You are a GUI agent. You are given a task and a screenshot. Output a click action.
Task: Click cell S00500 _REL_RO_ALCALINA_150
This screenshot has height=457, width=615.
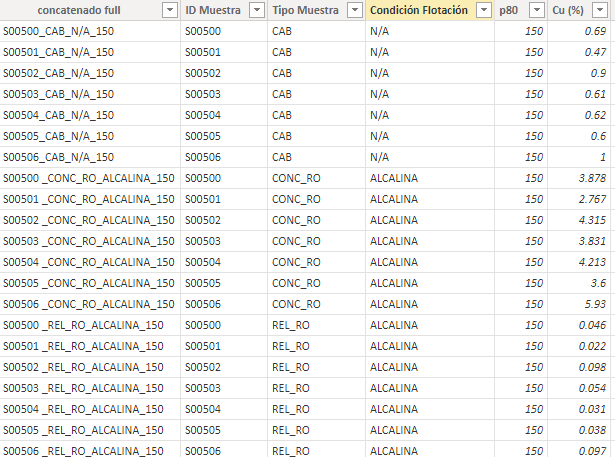point(90,325)
